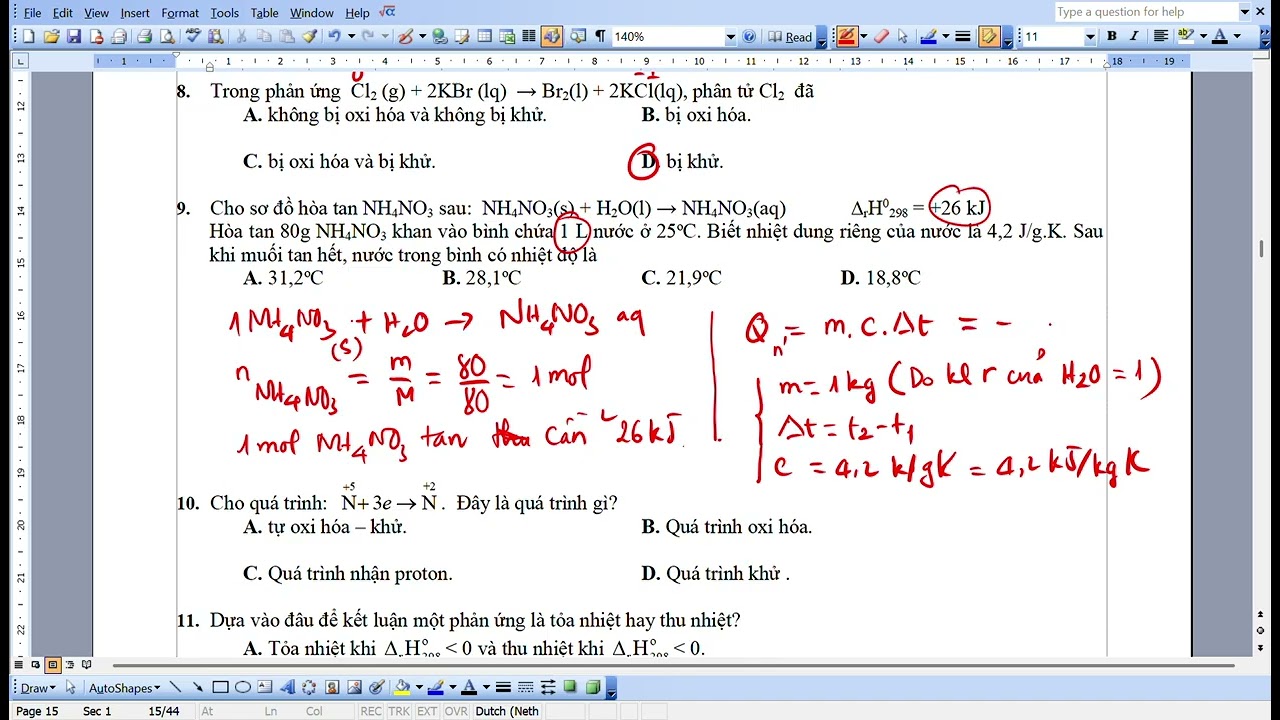Toggle the Drawing toolbar button
The height and width of the screenshot is (720, 1280).
[x=552, y=36]
